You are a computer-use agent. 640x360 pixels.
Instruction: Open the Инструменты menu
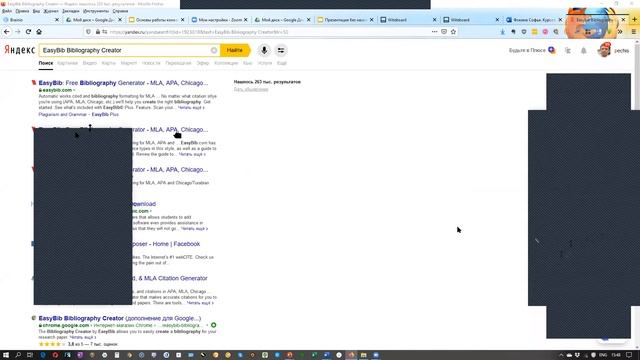(96, 11)
